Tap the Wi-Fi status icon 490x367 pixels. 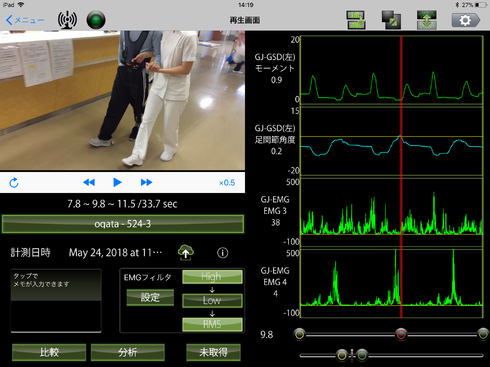[x=21, y=5]
